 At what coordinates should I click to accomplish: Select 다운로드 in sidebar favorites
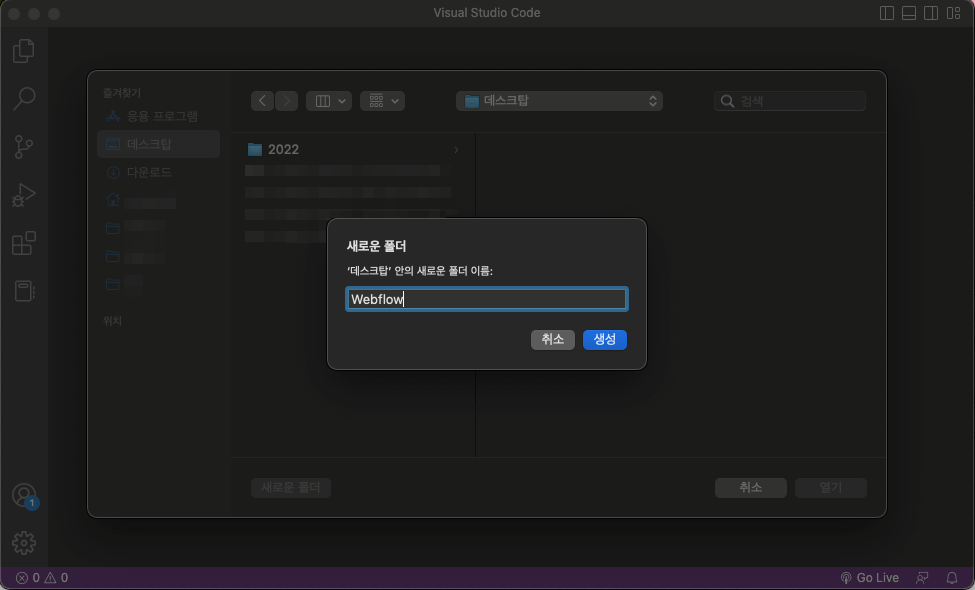[x=159, y=172]
